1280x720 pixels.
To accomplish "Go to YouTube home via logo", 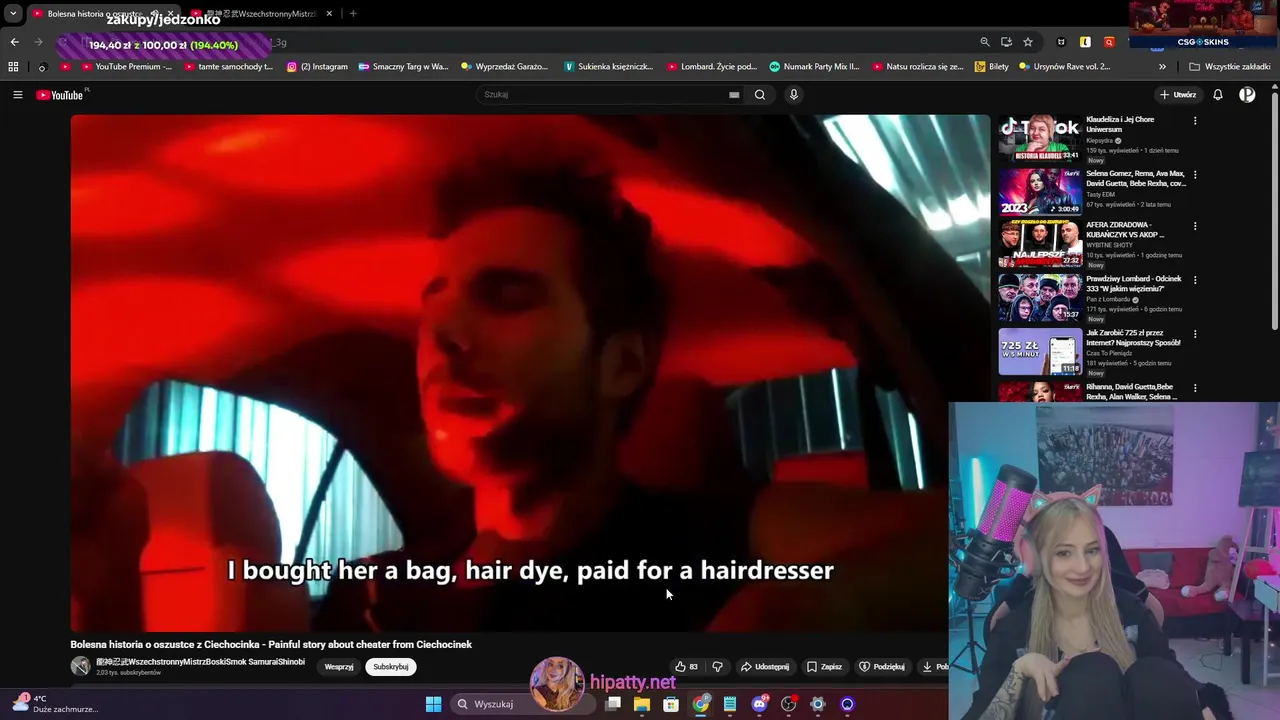I will [x=59, y=95].
